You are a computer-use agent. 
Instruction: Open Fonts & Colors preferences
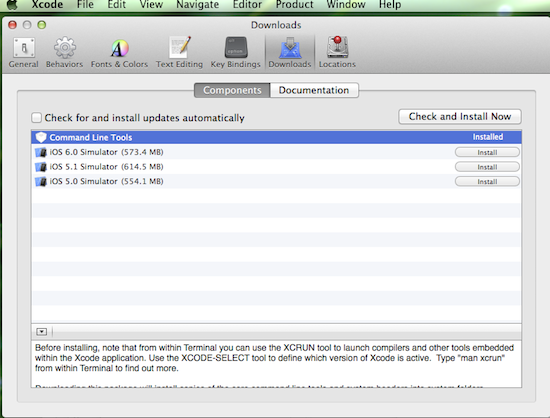tap(119, 52)
